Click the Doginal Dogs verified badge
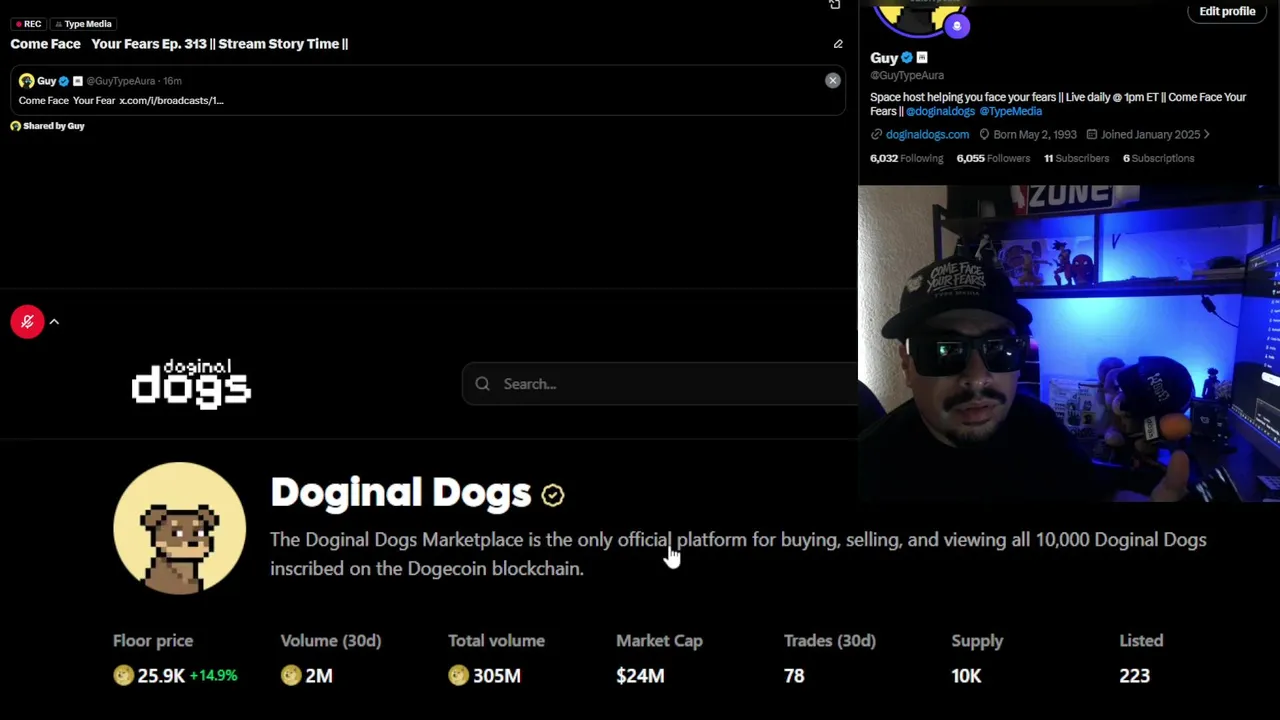Screen dimensions: 1280x720 [x=553, y=494]
